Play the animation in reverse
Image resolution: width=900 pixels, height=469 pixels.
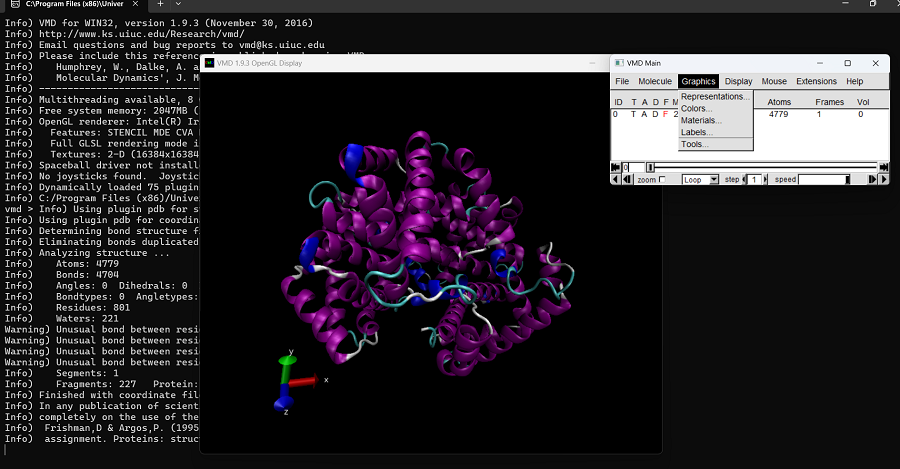[x=615, y=179]
